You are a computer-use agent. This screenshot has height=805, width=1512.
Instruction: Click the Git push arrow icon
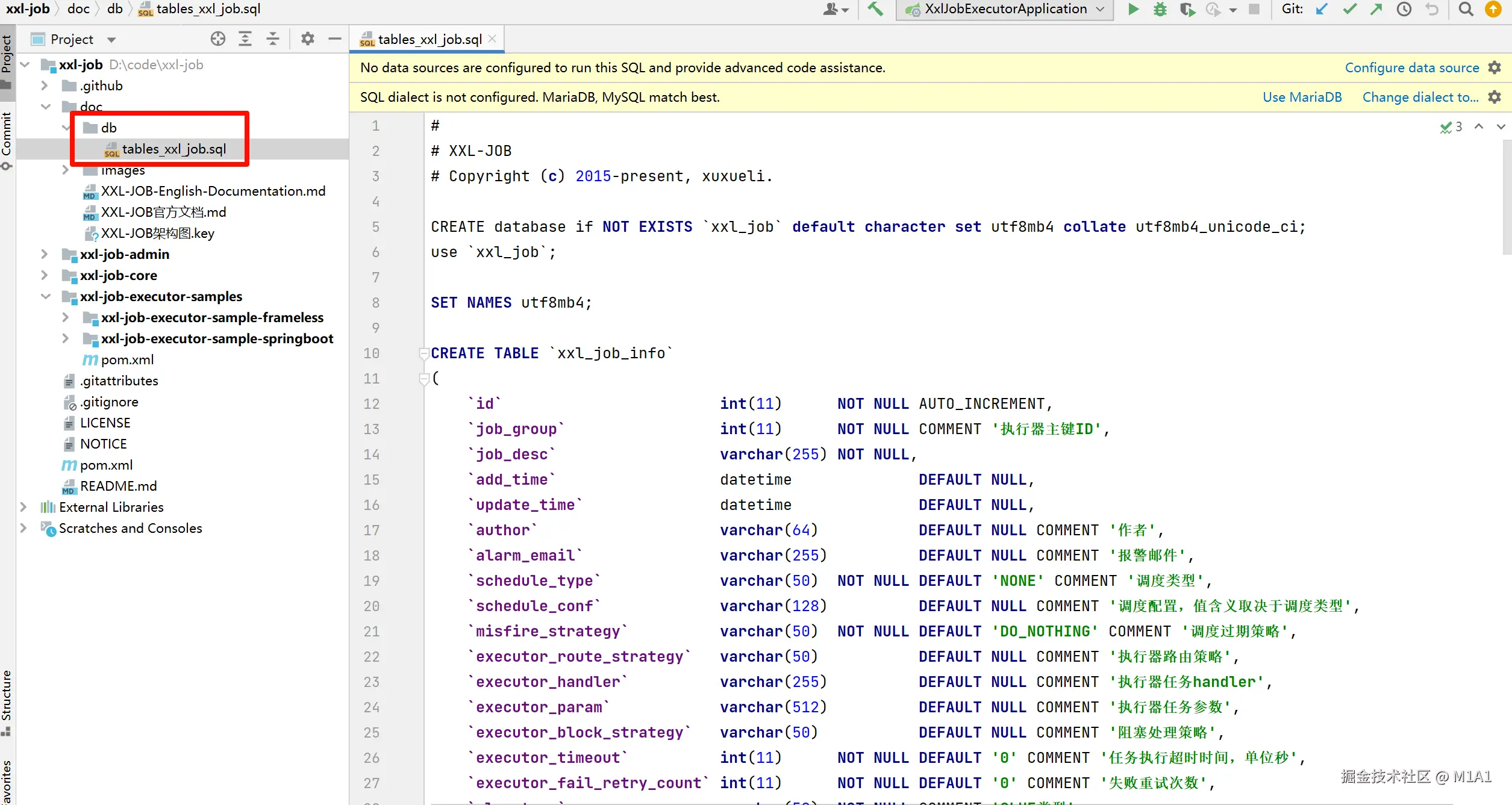(1376, 9)
